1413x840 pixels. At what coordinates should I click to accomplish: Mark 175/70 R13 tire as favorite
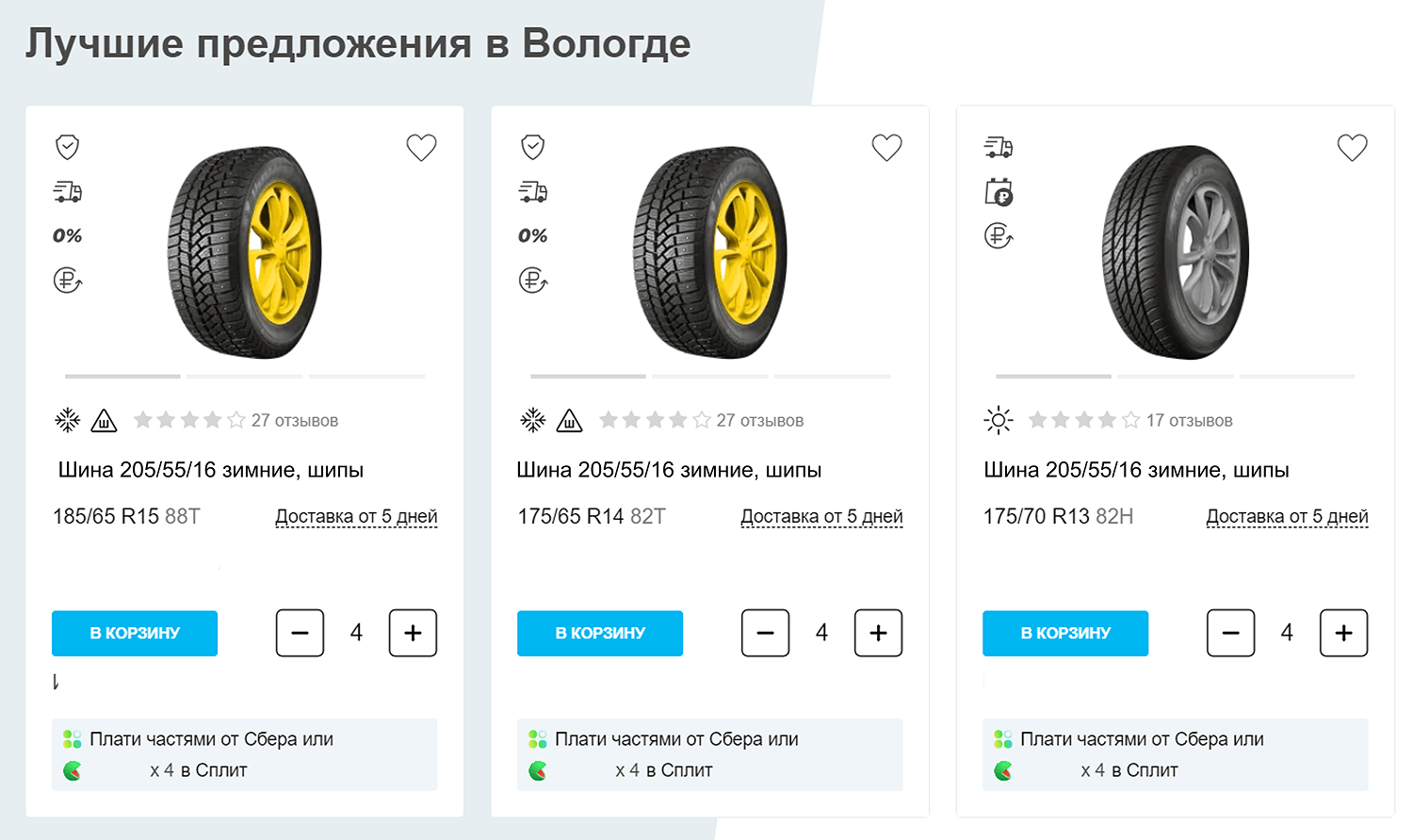1352,148
